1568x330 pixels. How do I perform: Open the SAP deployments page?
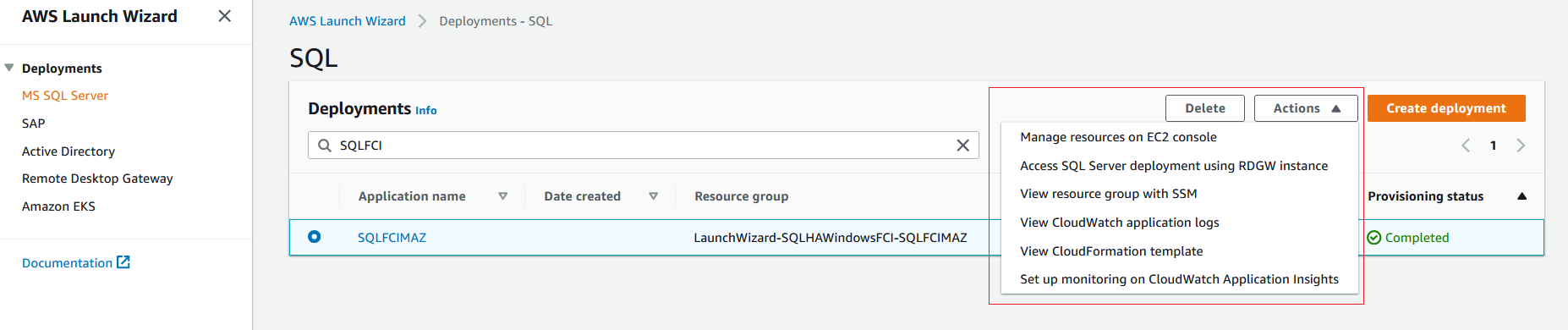tap(34, 124)
